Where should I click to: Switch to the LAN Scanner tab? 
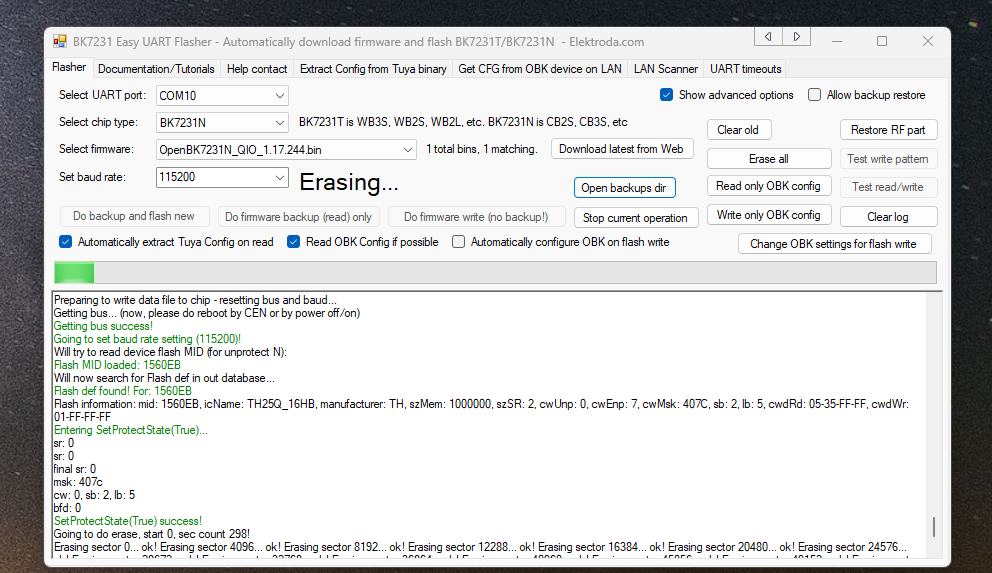point(666,69)
